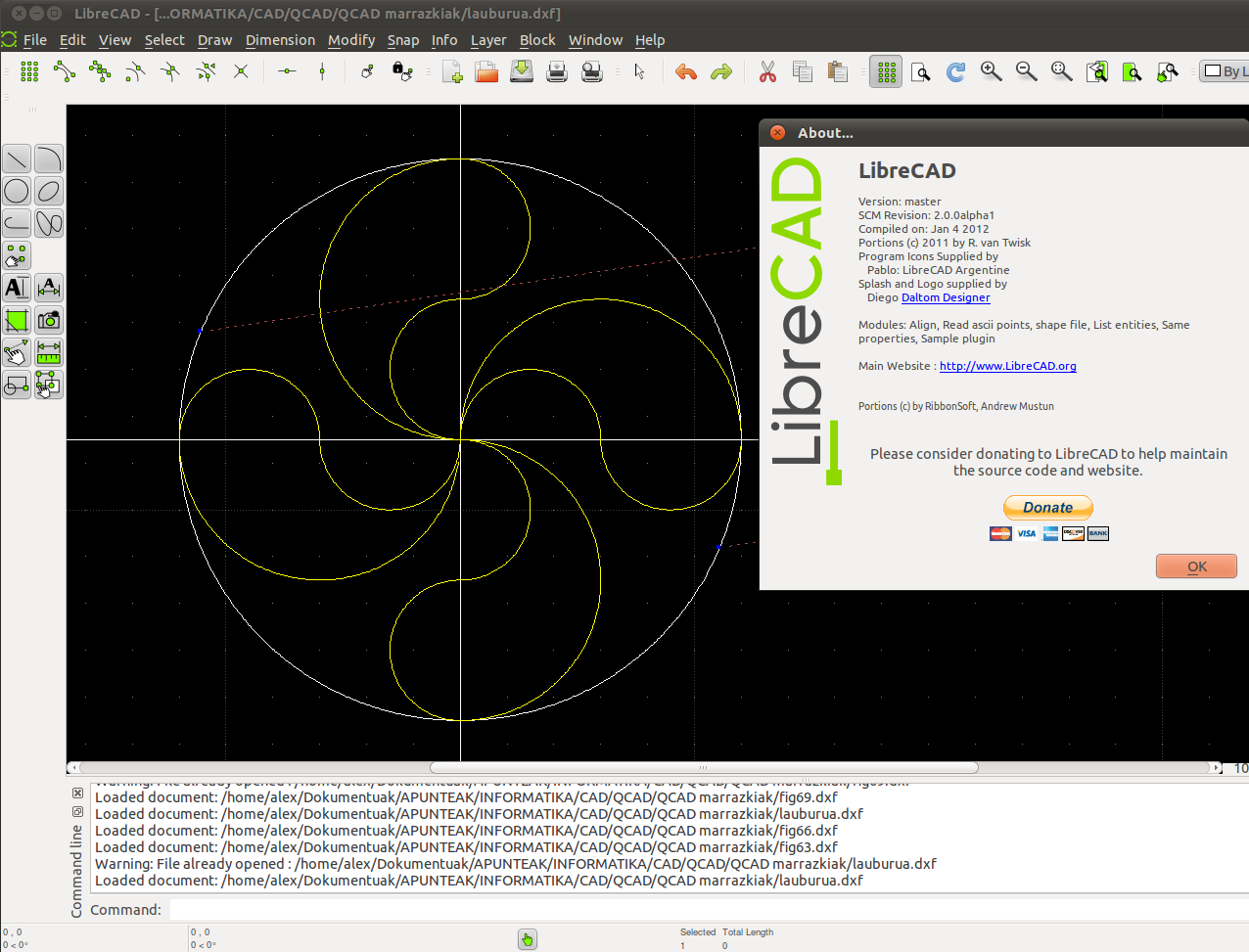Screen dimensions: 1249x952
Task: Open the By Layer pen dropdown
Action: 1225,71
